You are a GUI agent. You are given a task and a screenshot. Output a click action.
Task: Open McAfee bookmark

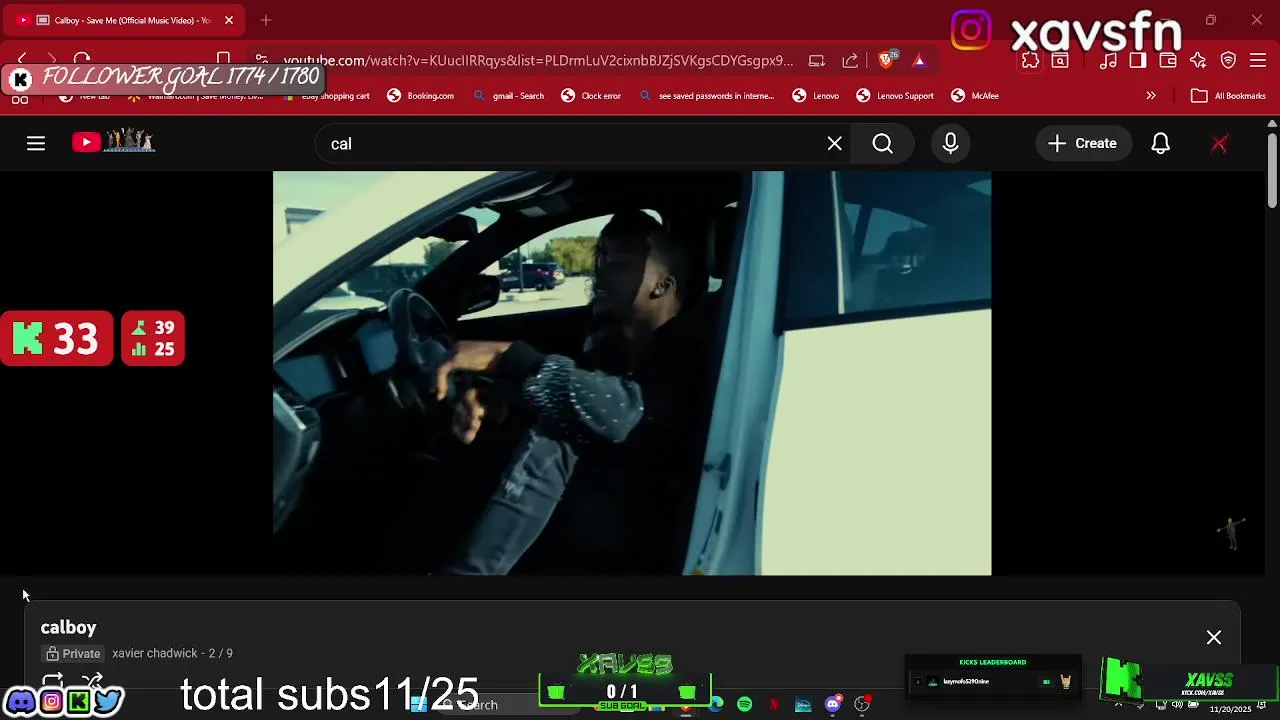click(975, 96)
